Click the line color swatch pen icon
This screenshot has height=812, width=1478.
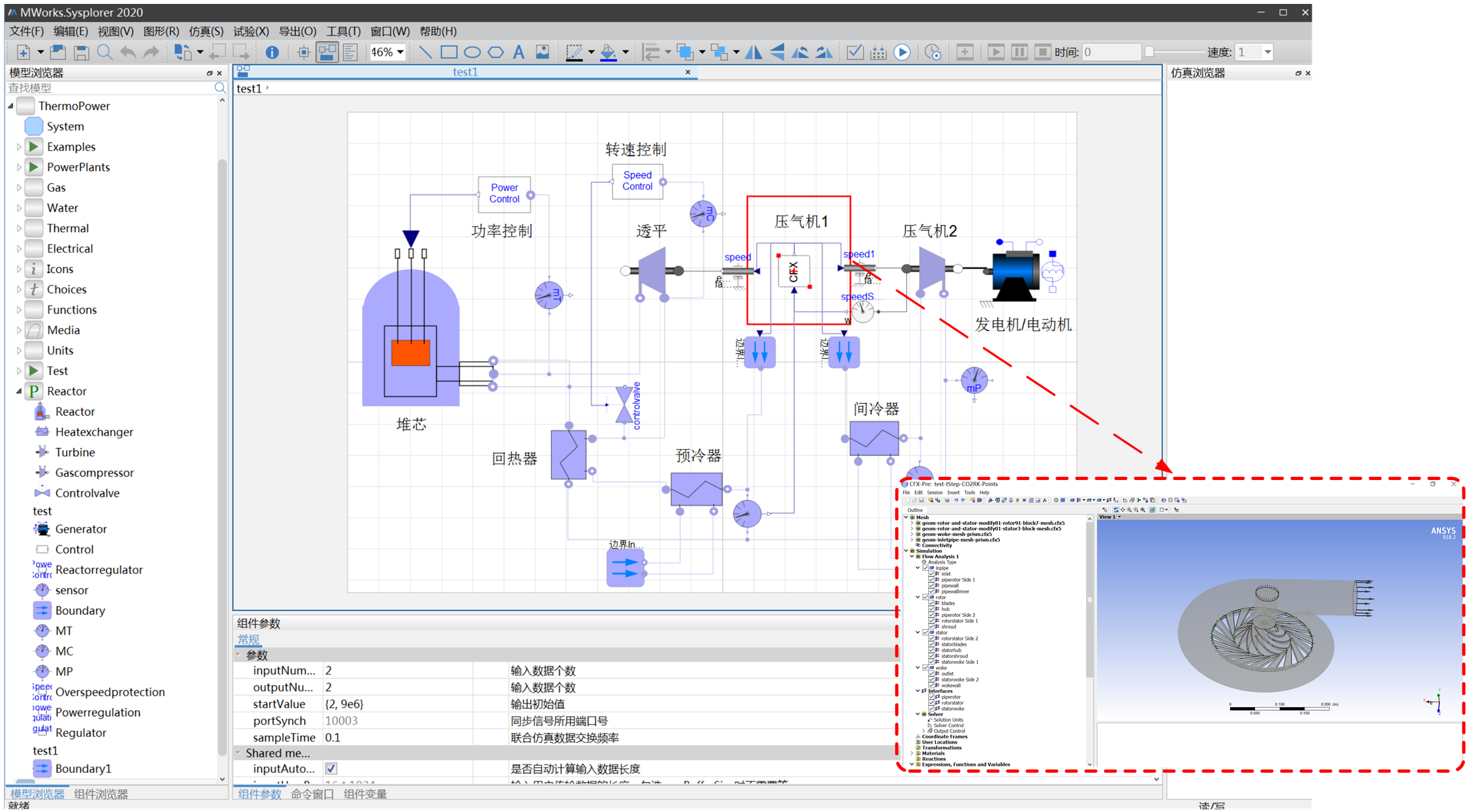[575, 52]
